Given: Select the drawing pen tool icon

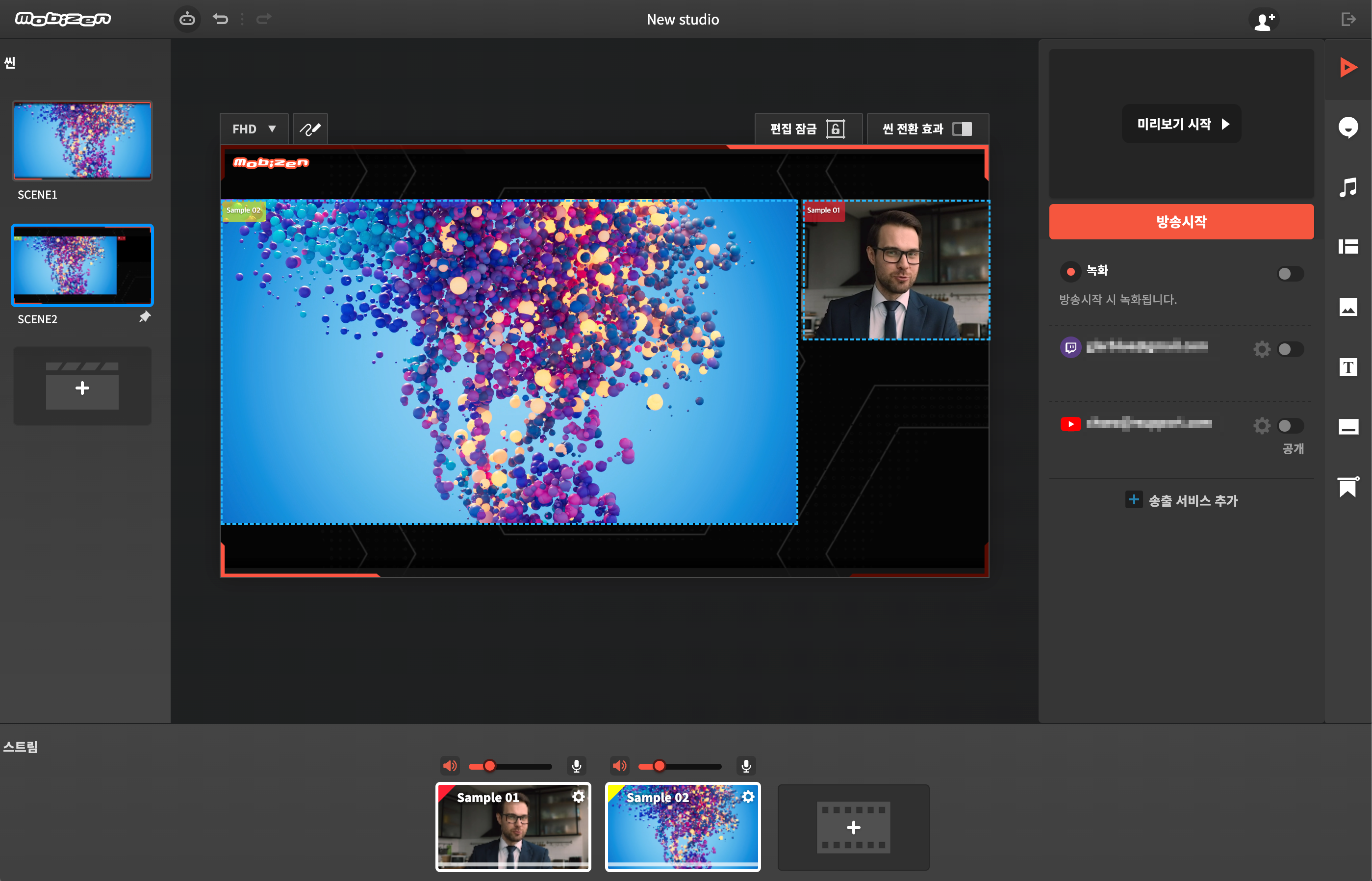Looking at the screenshot, I should (310, 130).
